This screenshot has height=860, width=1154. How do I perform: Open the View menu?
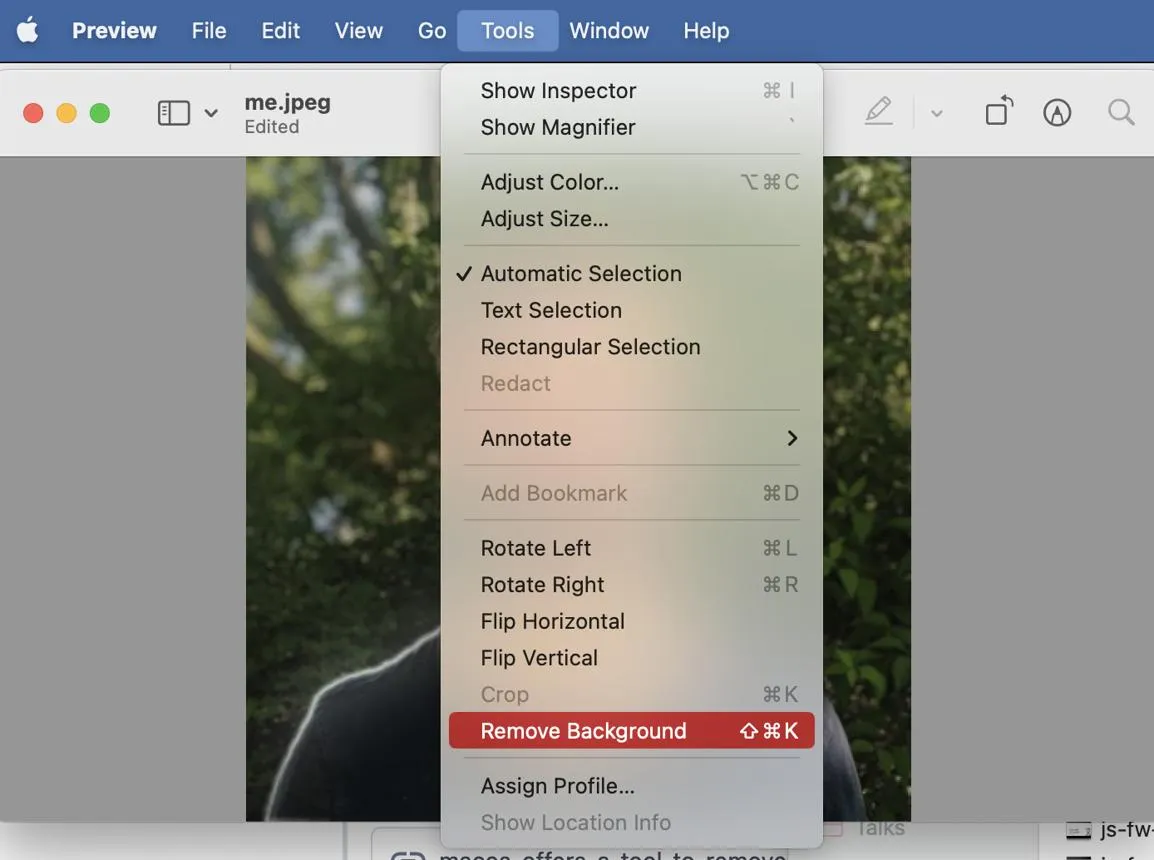(x=358, y=31)
